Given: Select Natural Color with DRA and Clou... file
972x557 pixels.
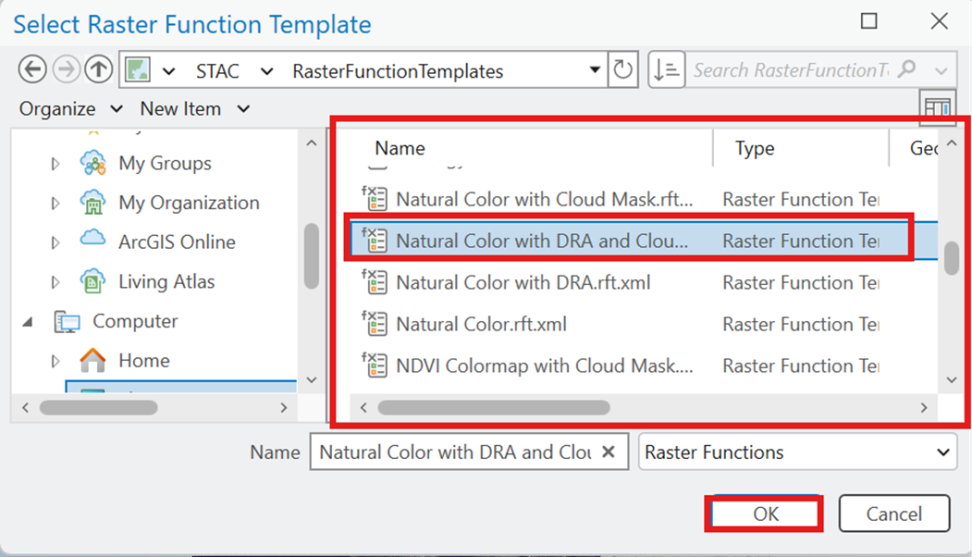Looking at the screenshot, I should pos(643,240).
